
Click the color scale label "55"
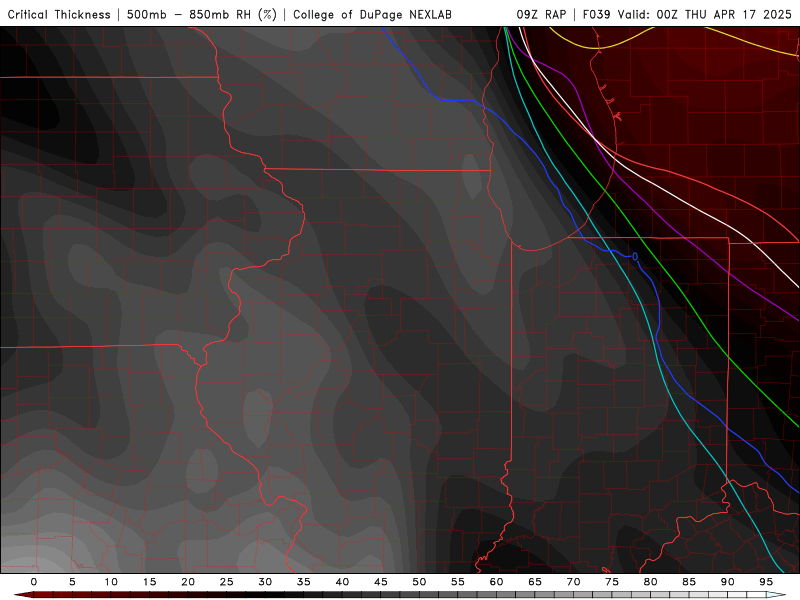coord(458,582)
